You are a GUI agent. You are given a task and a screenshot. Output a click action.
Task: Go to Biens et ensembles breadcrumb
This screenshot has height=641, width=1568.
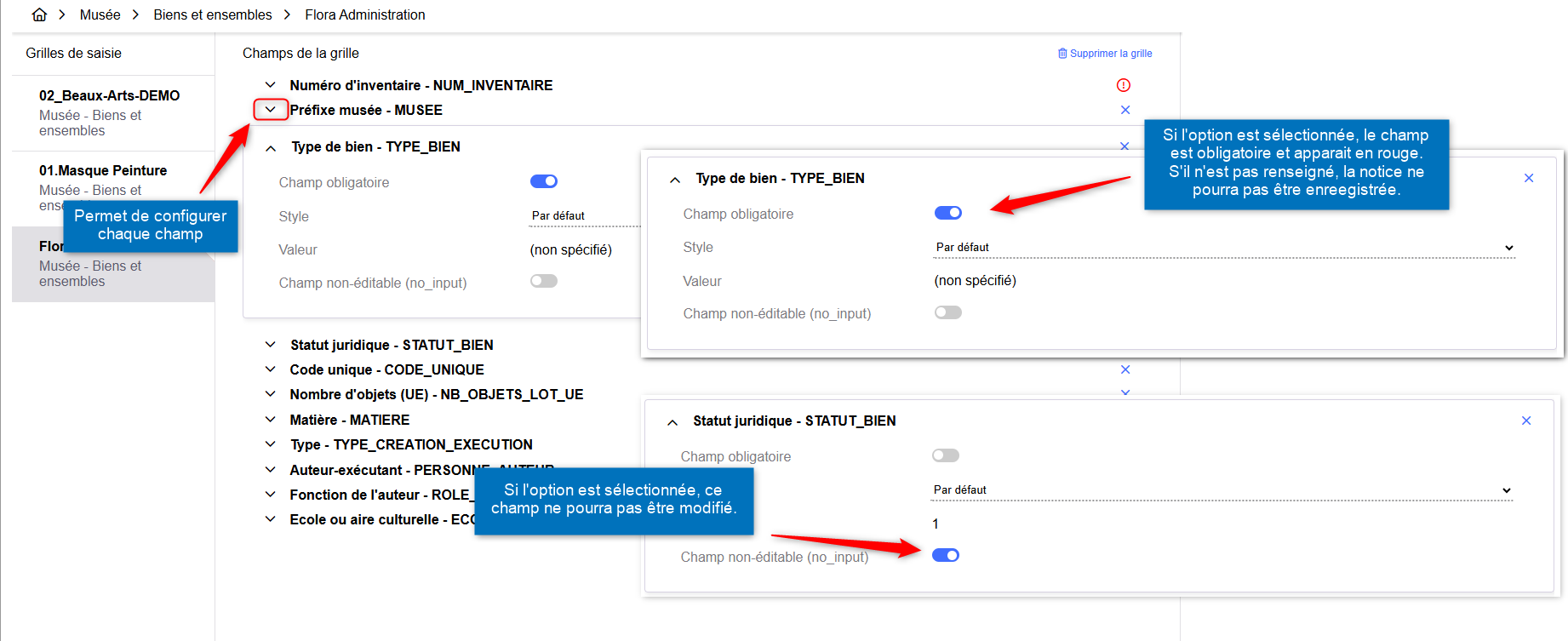[213, 14]
